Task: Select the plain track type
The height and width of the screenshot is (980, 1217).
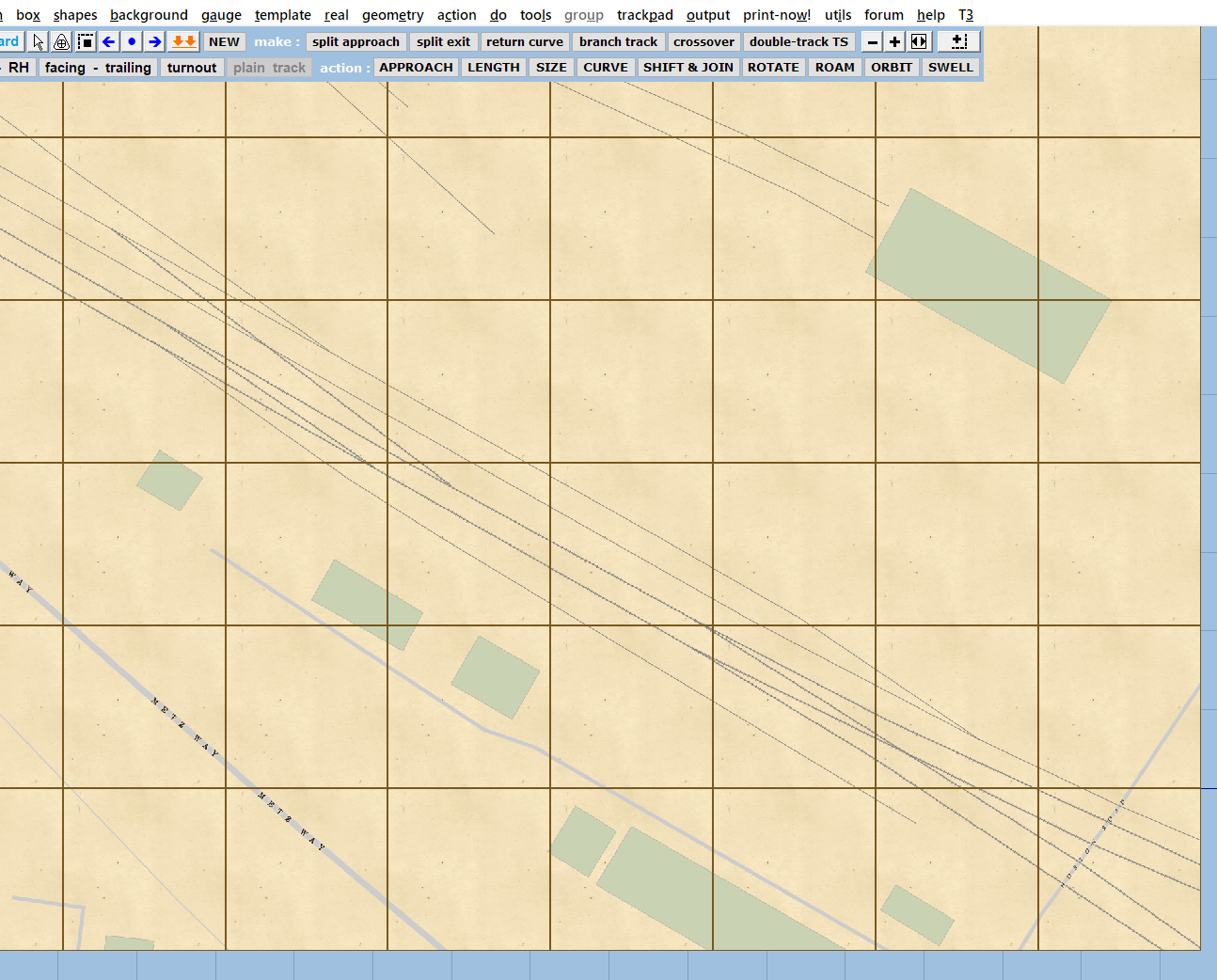Action: 269,68
